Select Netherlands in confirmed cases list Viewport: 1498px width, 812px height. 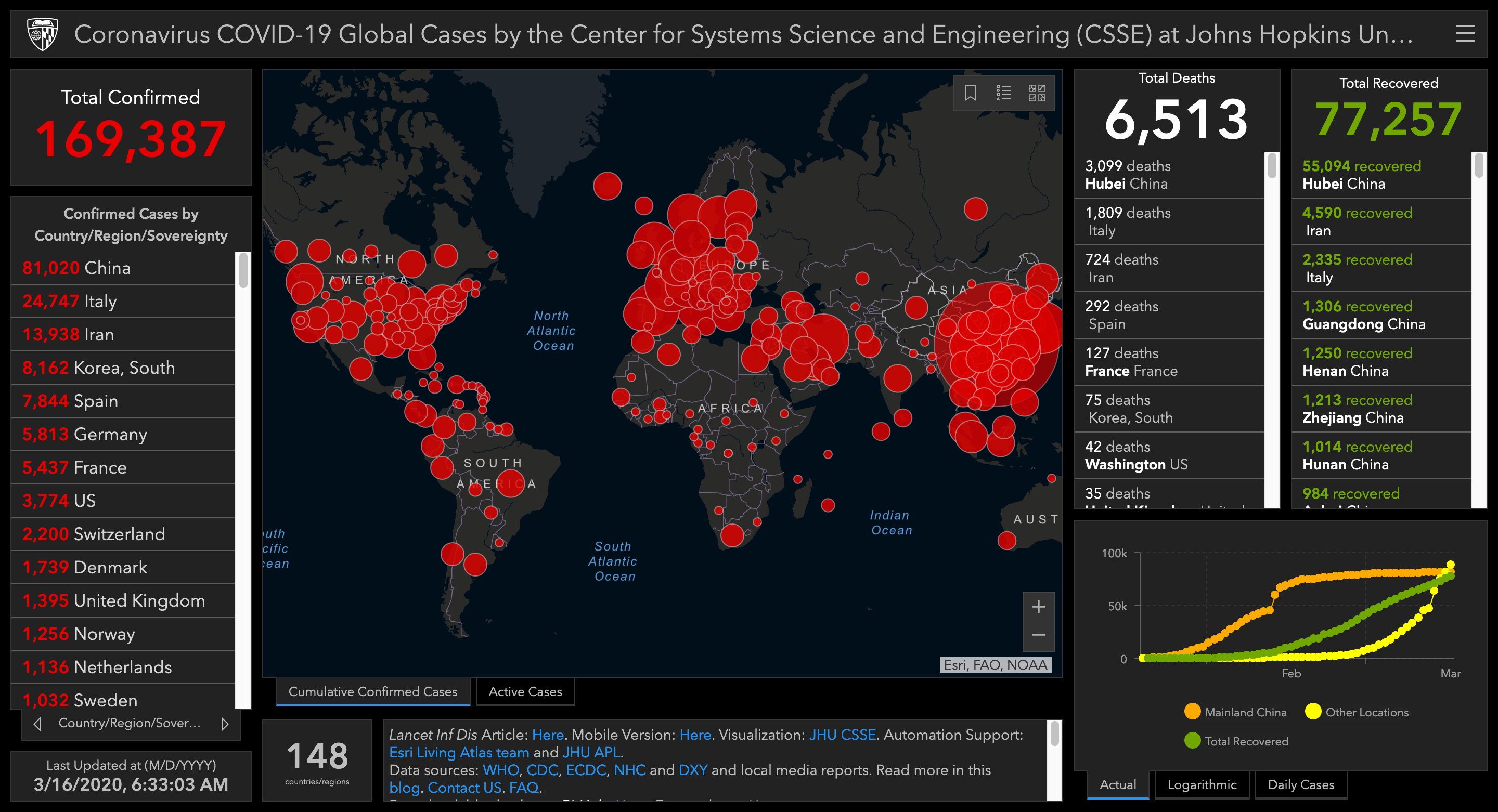coord(123,666)
